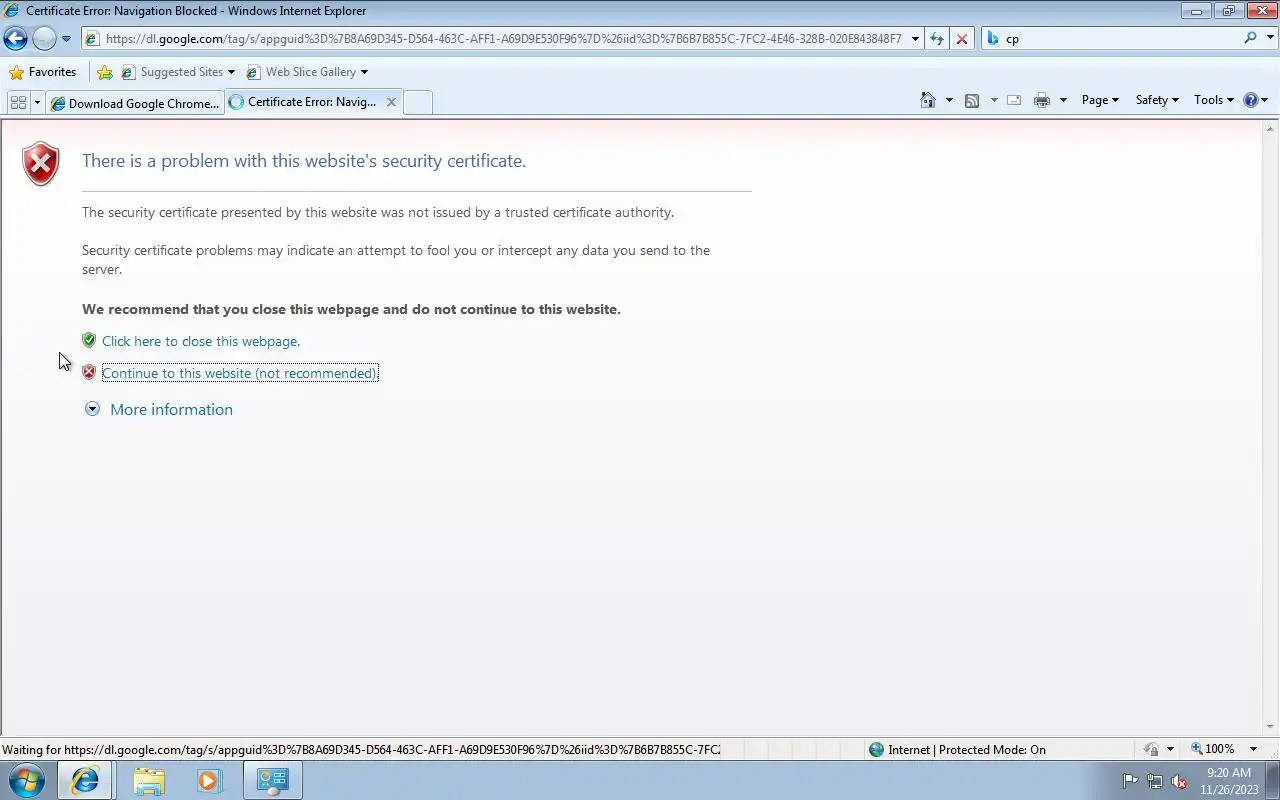Image resolution: width=1280 pixels, height=800 pixels.
Task: Continue to this website (not recommended)
Action: click(x=240, y=373)
